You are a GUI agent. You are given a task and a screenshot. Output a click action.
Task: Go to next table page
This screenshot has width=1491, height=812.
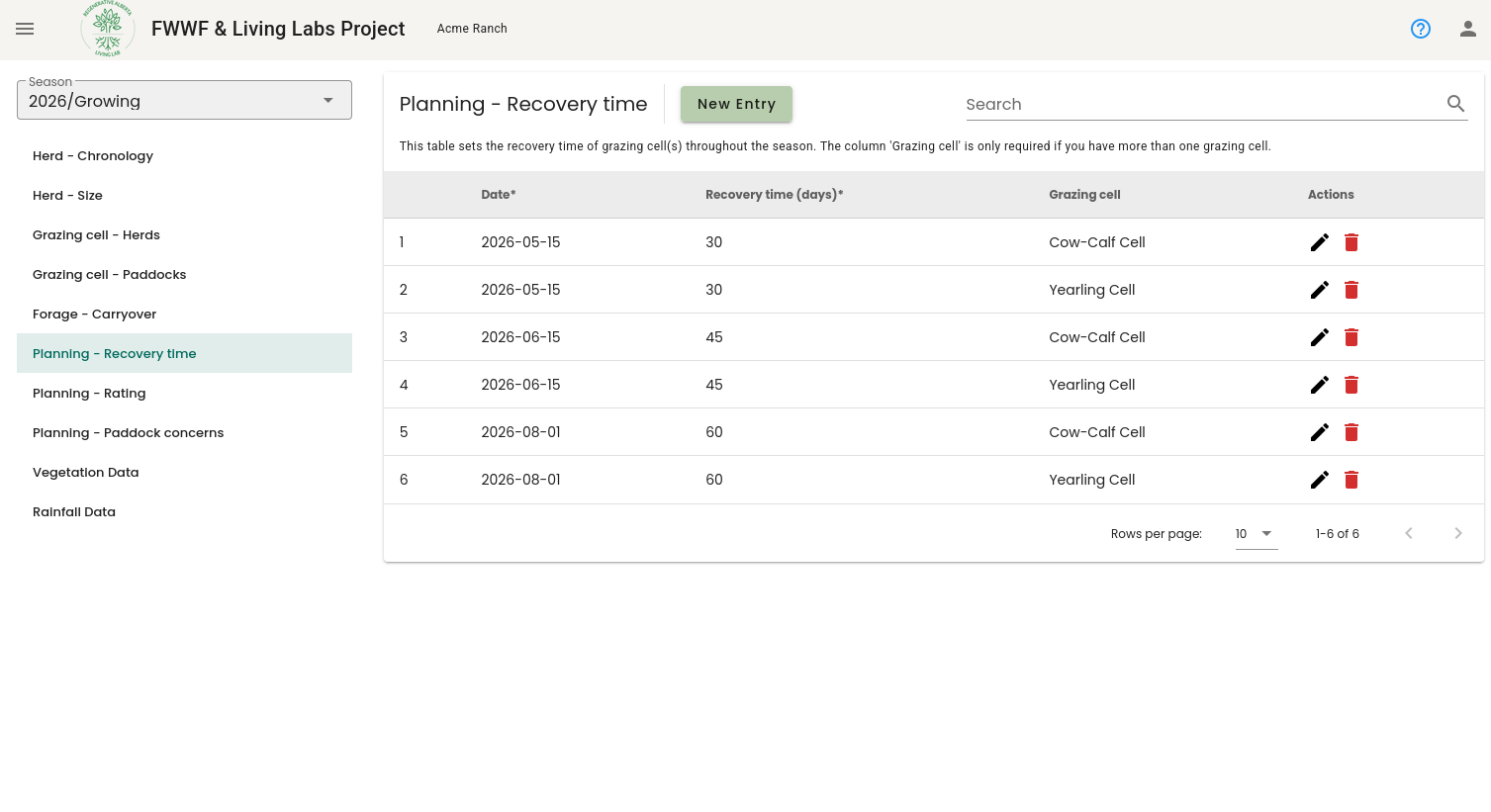(1458, 533)
